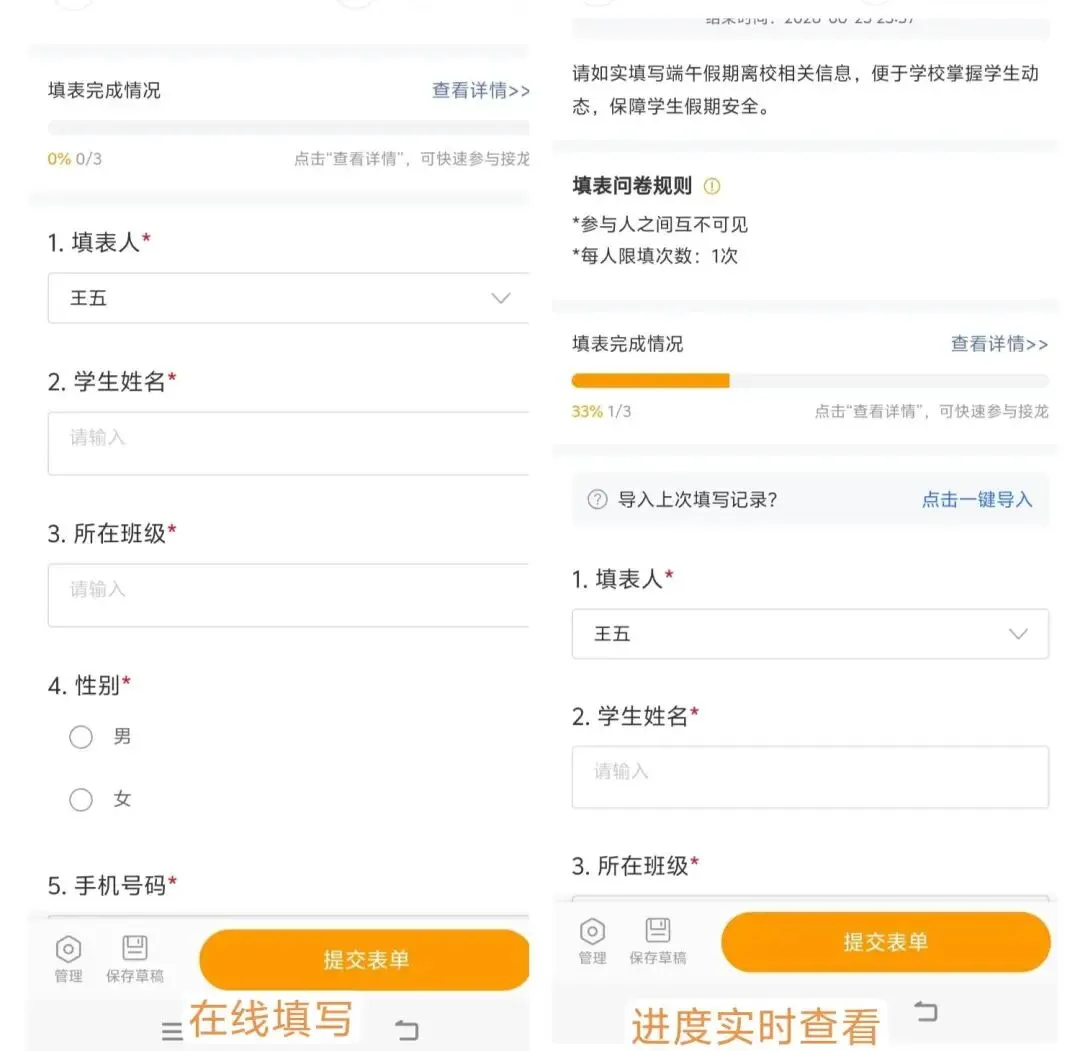Image resolution: width=1080 pixels, height=1051 pixels.
Task: Submit form with left 提交表单 button
Action: coord(364,959)
